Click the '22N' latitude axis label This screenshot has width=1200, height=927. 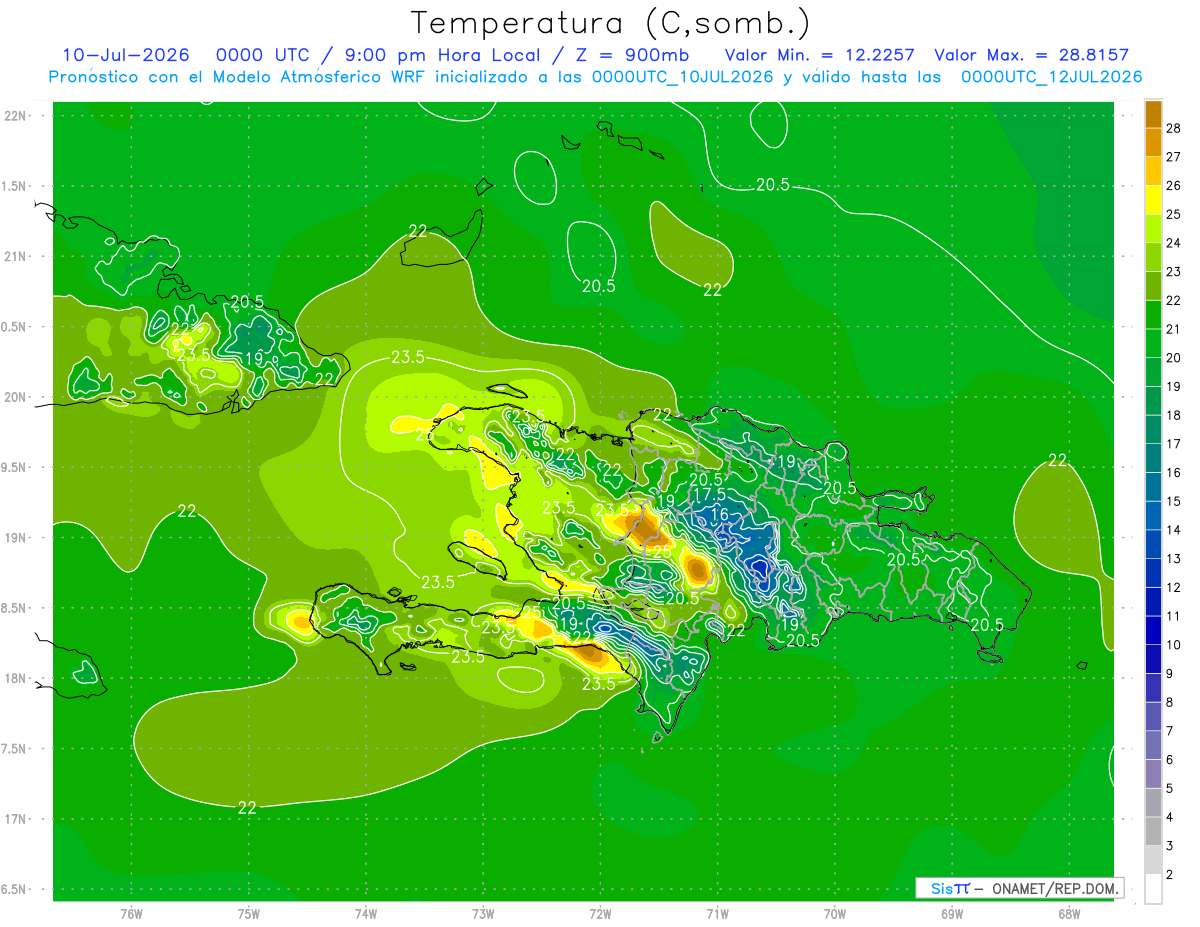point(15,116)
